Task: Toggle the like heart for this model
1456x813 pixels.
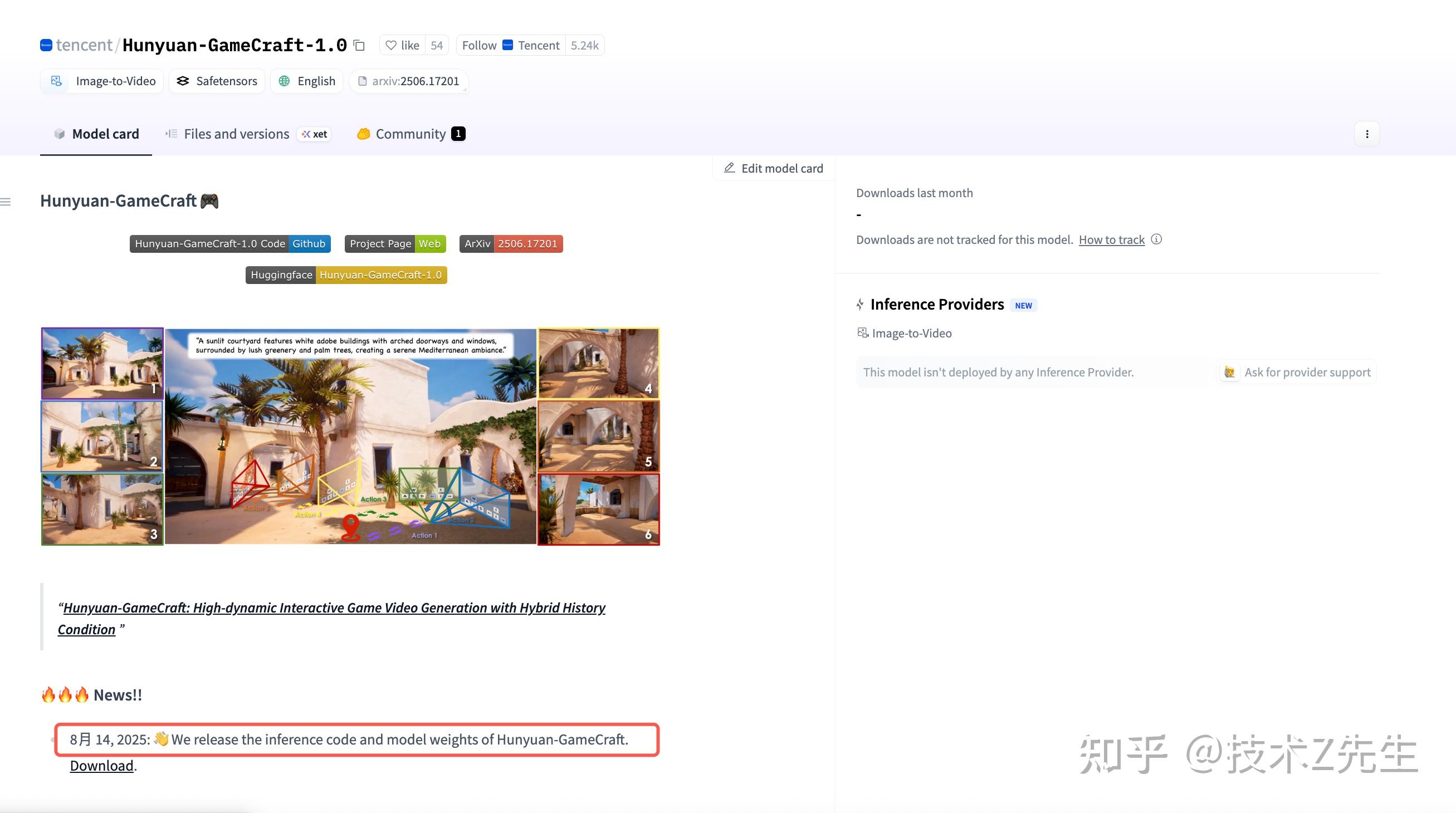Action: (x=392, y=45)
